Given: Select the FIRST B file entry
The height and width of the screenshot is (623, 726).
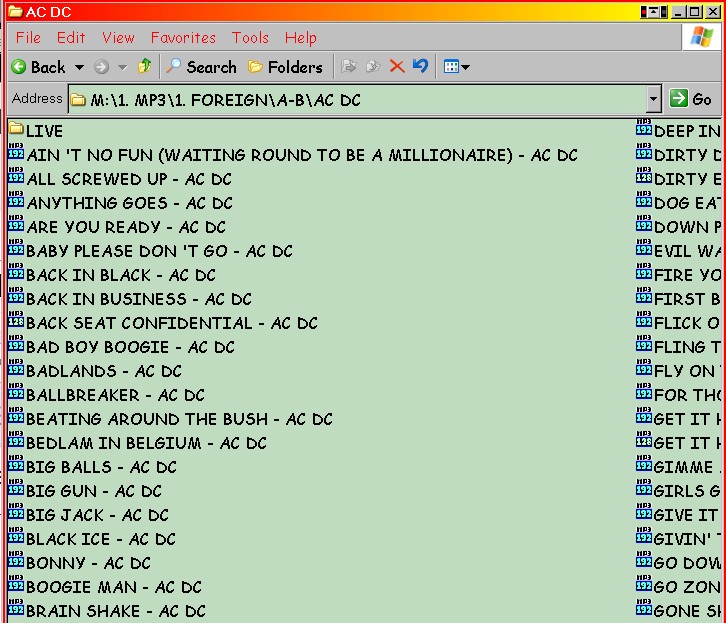Looking at the screenshot, I should point(678,299).
